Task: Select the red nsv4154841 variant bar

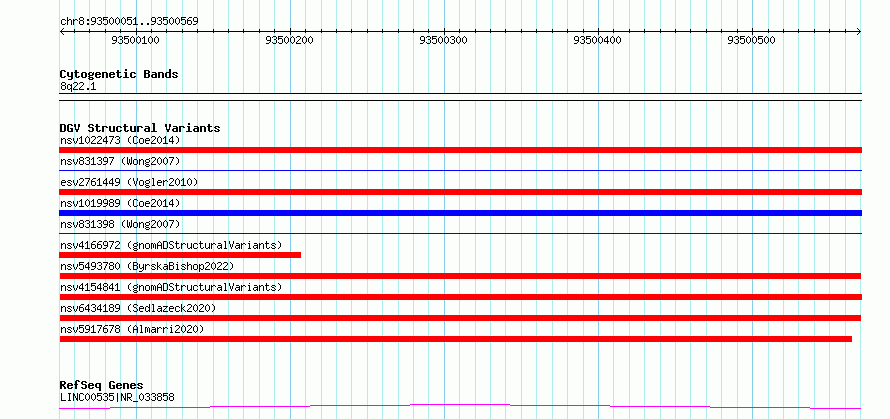Action: [460, 297]
